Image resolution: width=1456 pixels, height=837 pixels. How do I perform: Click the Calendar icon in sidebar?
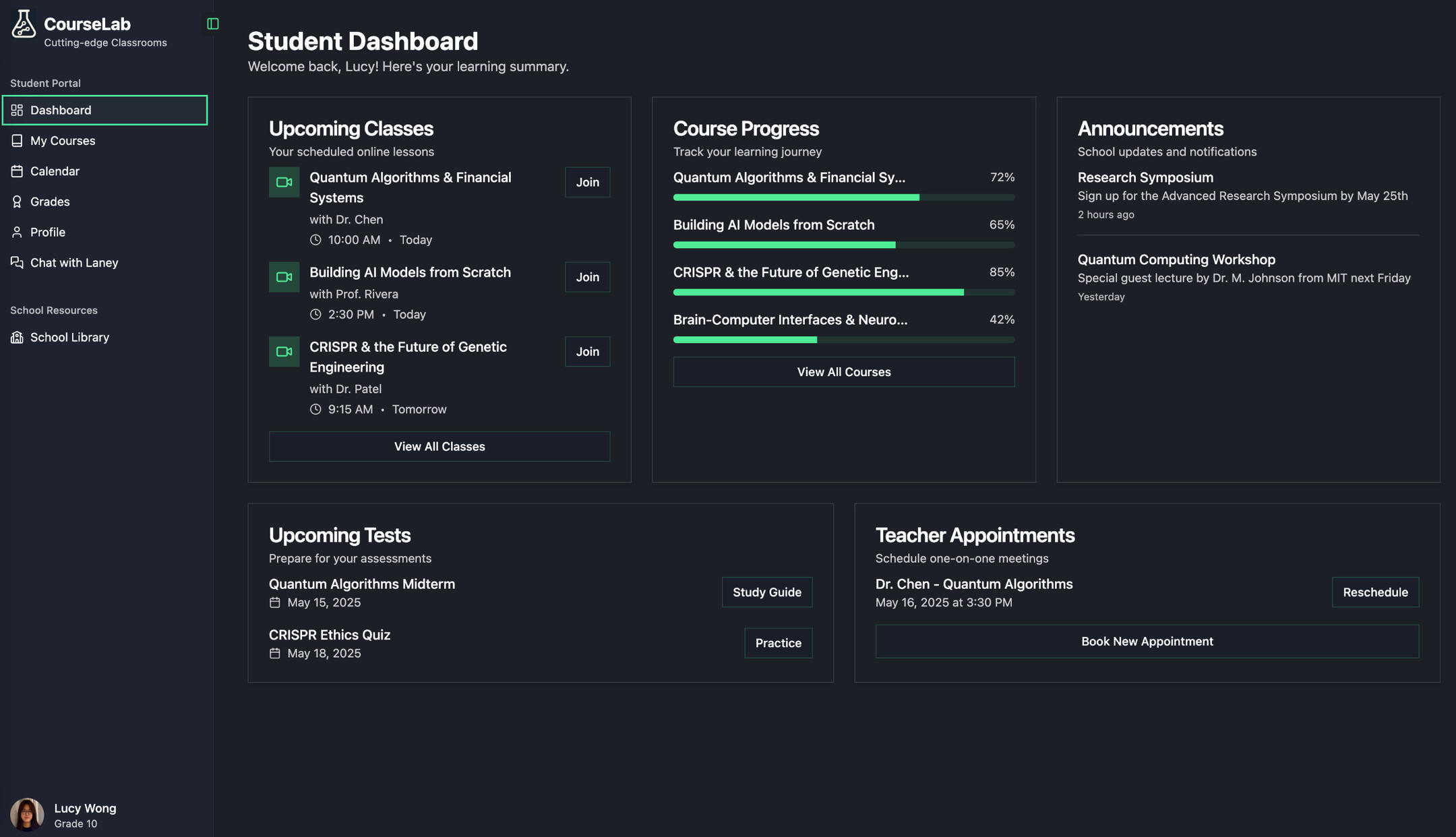tap(17, 171)
